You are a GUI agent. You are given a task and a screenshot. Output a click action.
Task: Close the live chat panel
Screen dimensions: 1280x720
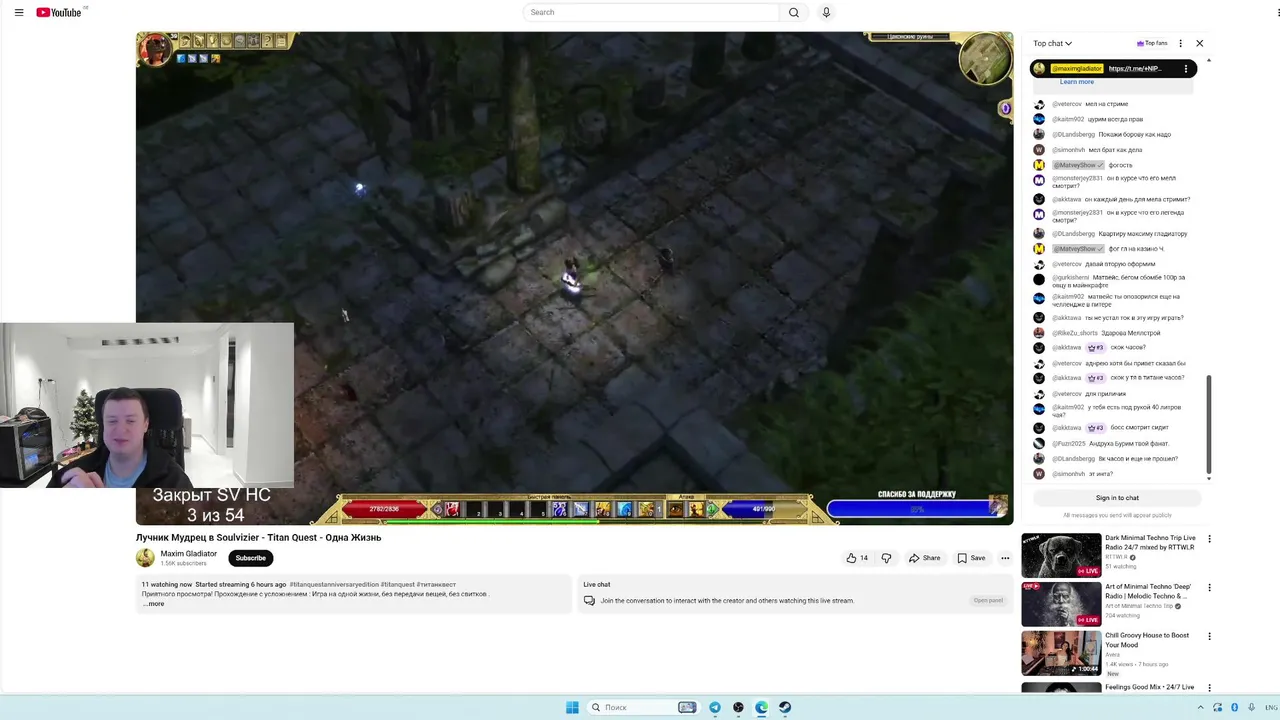(1200, 43)
